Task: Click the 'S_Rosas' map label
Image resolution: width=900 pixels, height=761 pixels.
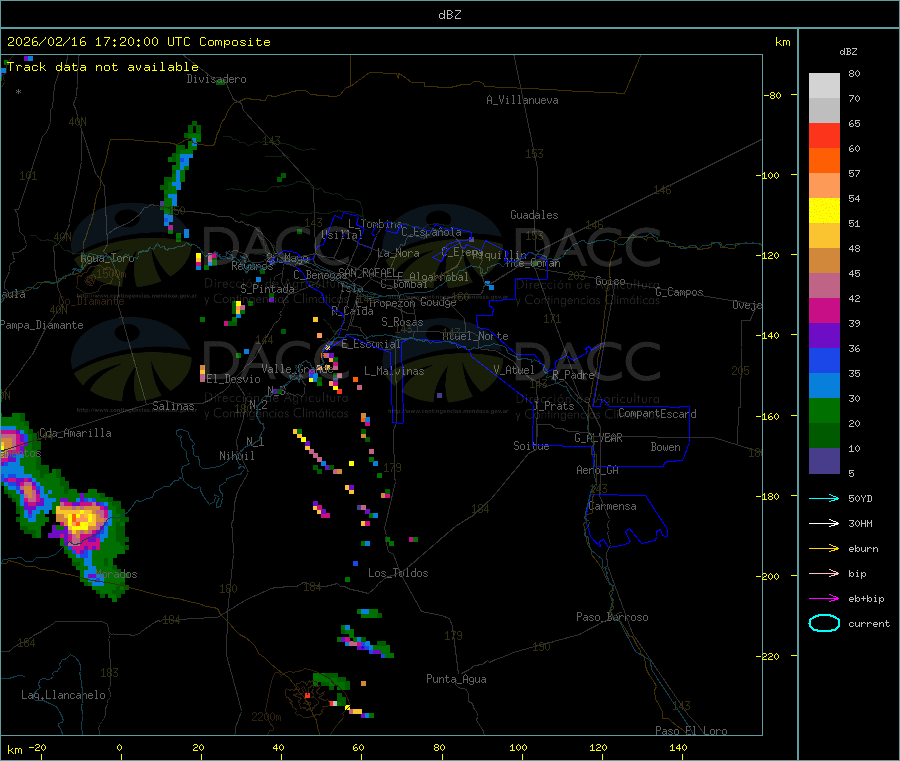Action: click(402, 322)
